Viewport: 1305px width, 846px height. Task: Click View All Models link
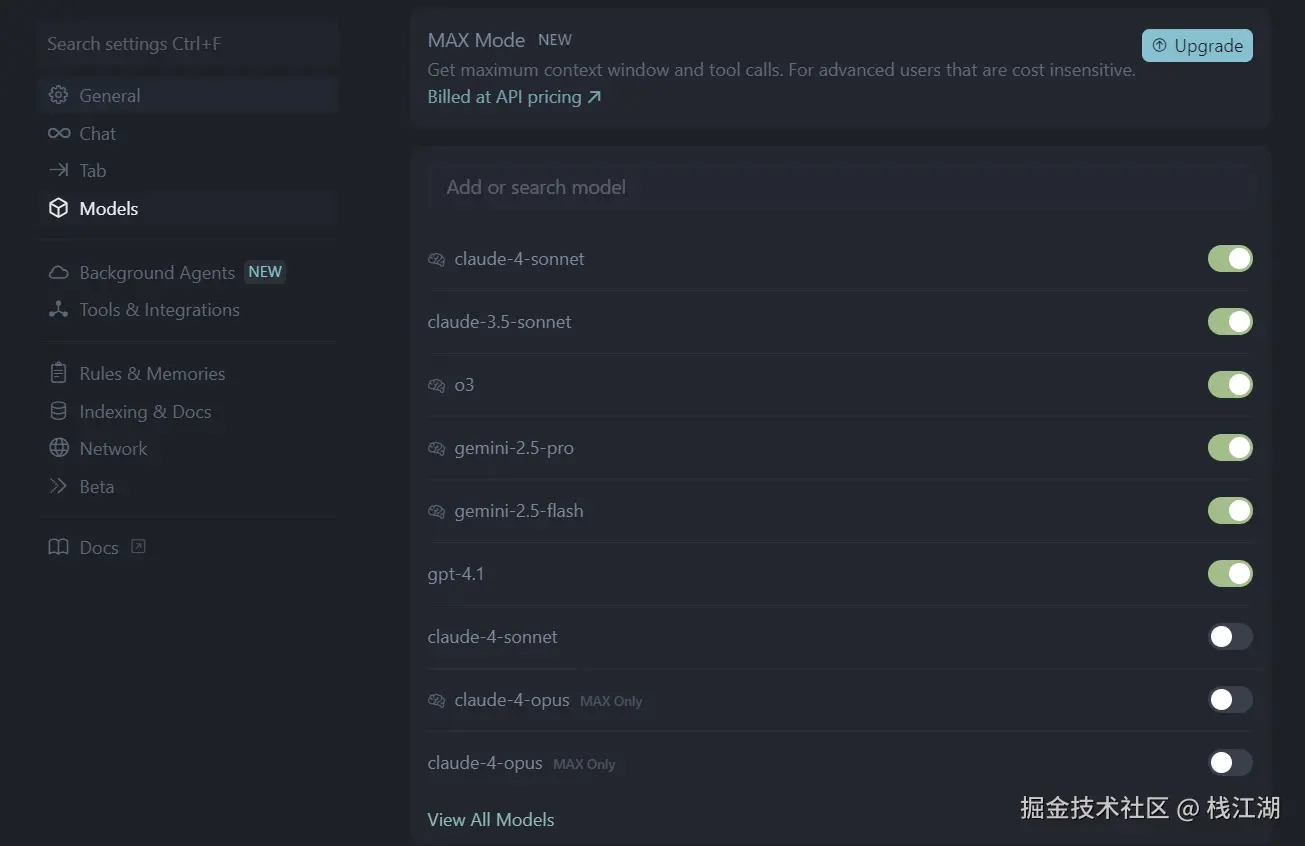[490, 820]
